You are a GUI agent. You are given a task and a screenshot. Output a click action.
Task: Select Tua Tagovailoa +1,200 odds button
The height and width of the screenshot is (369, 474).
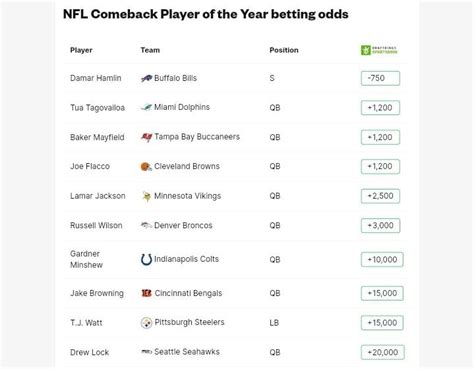tap(380, 108)
